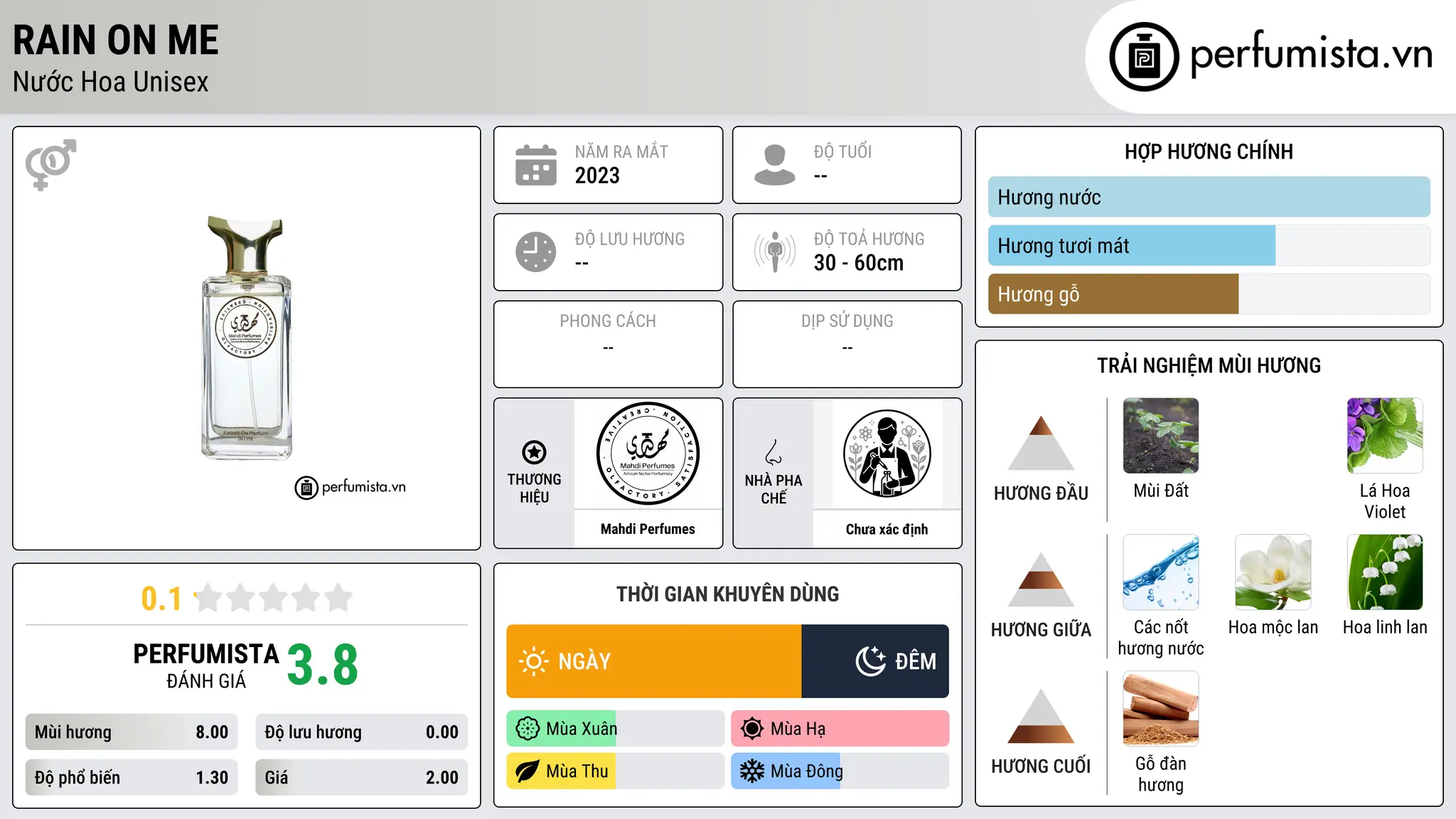Viewport: 1456px width, 819px height.
Task: Click the 0.1 user rating number
Action: pos(161,599)
